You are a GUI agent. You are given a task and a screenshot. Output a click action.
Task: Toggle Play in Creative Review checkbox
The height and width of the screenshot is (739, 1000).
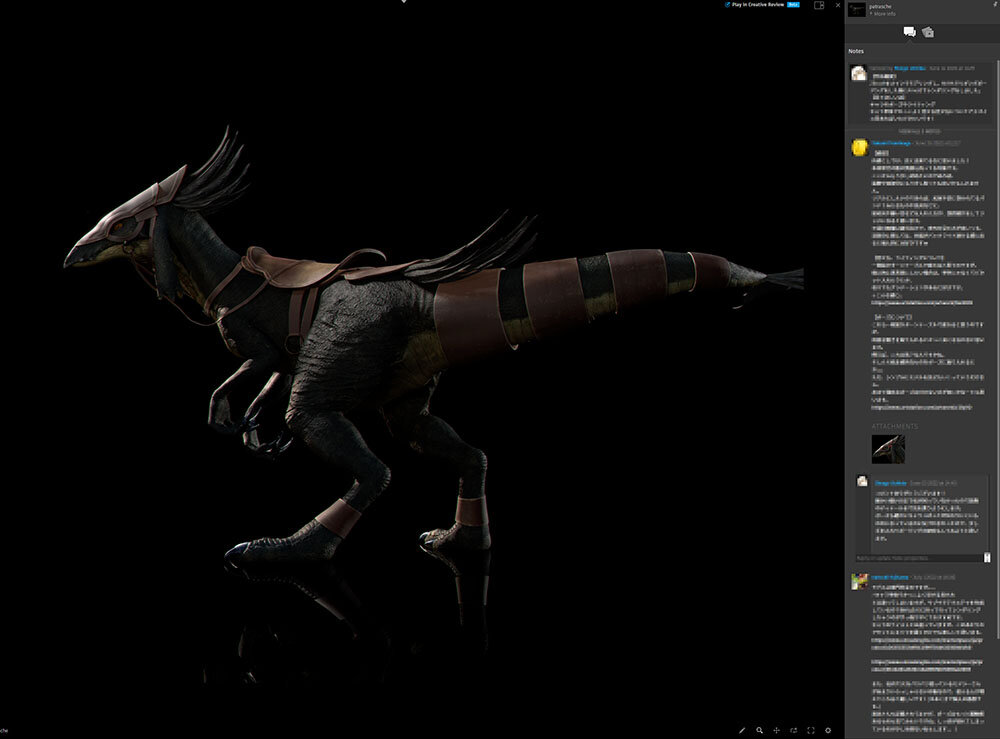(727, 5)
